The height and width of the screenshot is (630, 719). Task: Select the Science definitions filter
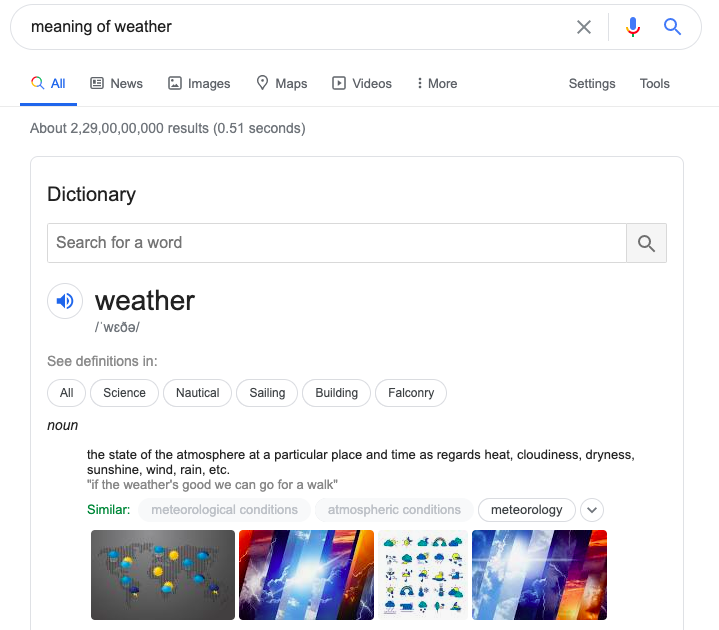[x=125, y=393]
